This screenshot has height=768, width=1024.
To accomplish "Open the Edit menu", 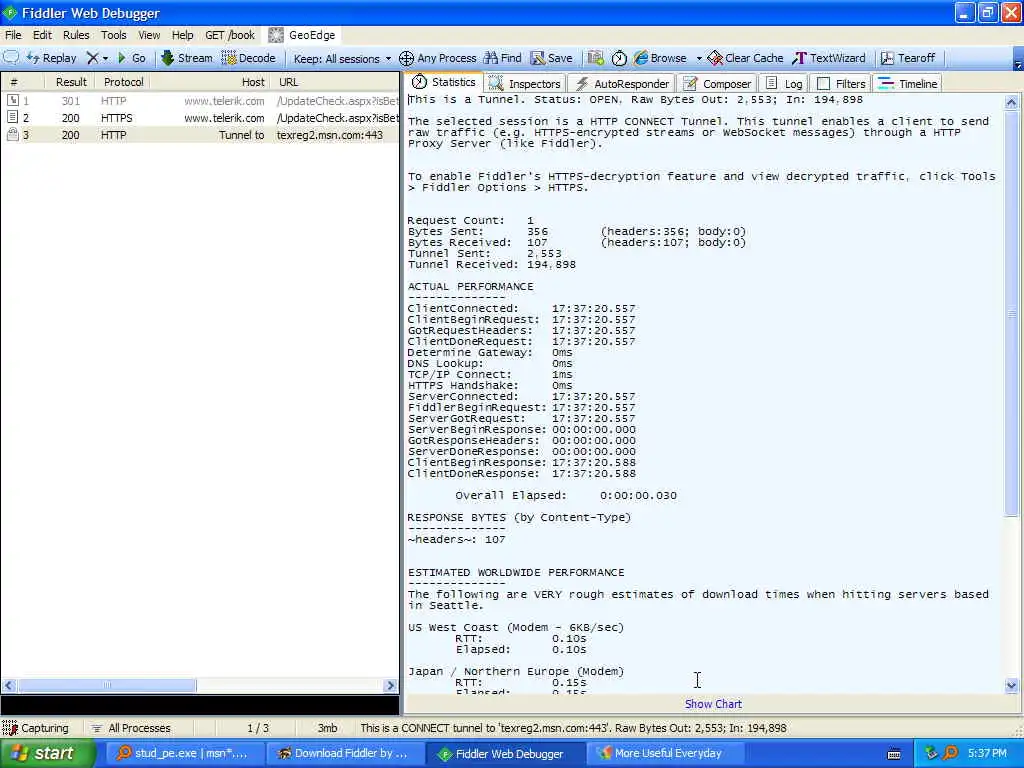I will point(42,35).
